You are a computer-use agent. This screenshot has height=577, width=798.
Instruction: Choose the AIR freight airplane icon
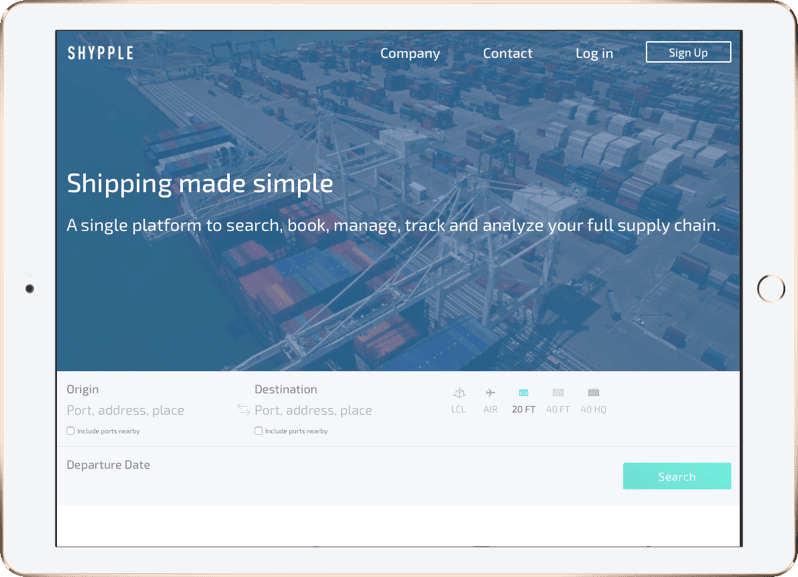(x=490, y=393)
